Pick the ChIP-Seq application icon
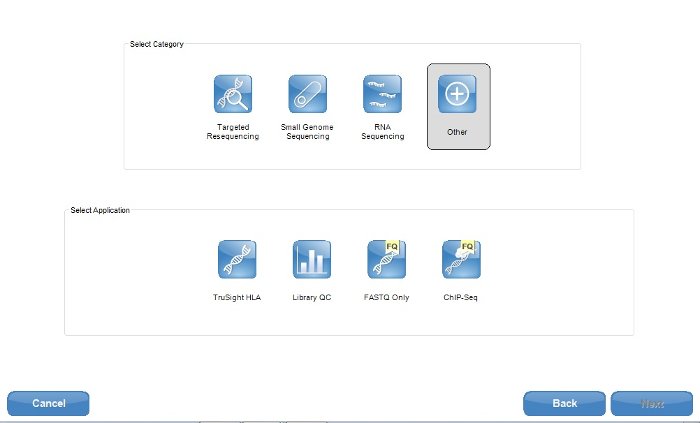Image resolution: width=700 pixels, height=423 pixels. tap(461, 260)
